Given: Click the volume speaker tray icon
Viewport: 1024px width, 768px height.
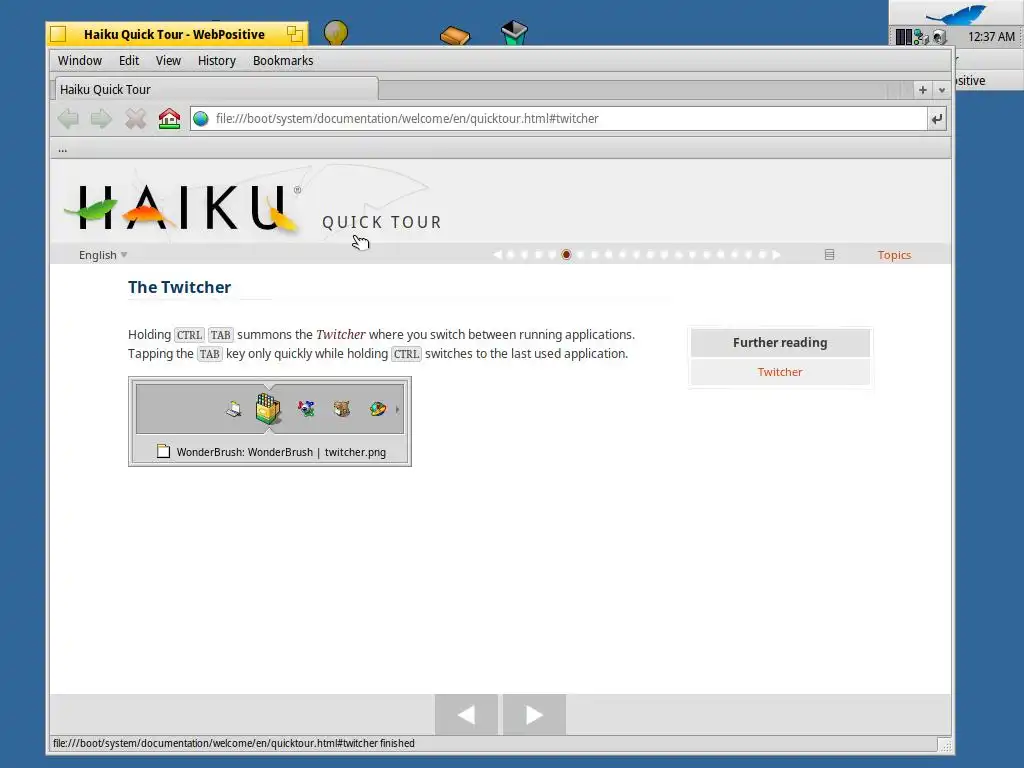Looking at the screenshot, I should (x=940, y=37).
